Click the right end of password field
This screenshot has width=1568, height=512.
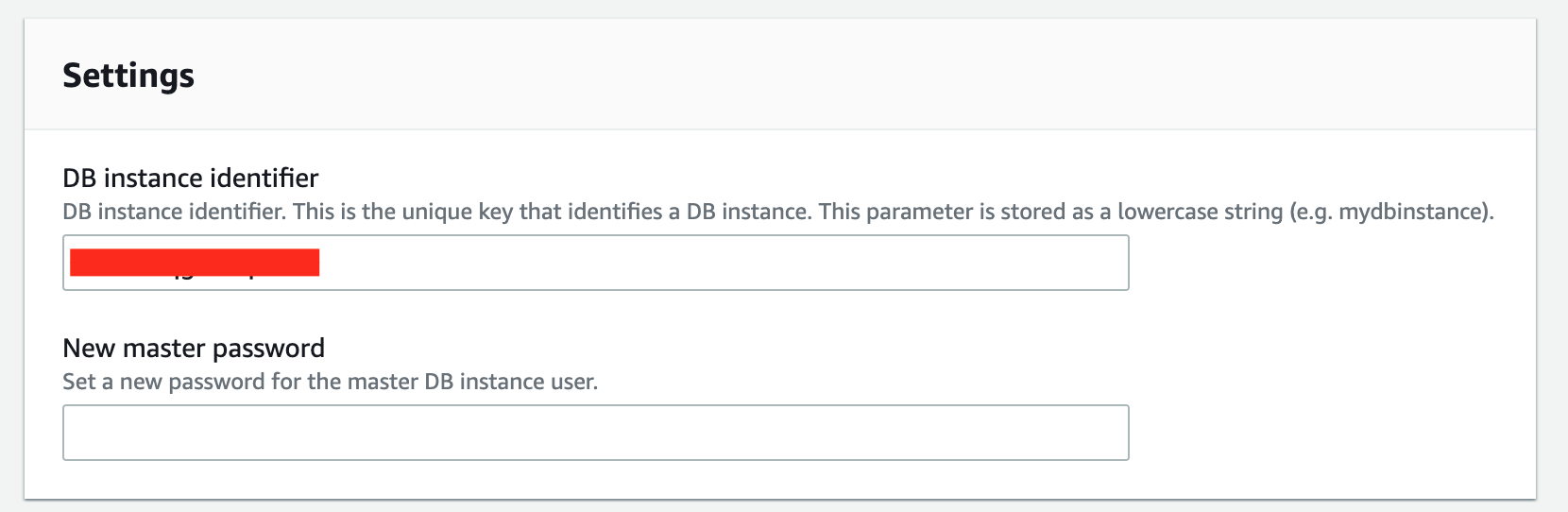coord(1105,433)
